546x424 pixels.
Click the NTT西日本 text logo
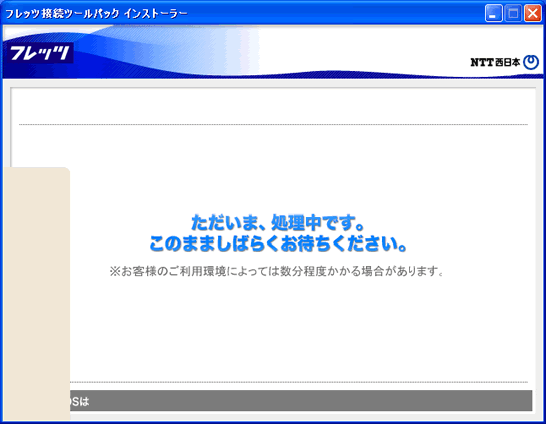495,62
